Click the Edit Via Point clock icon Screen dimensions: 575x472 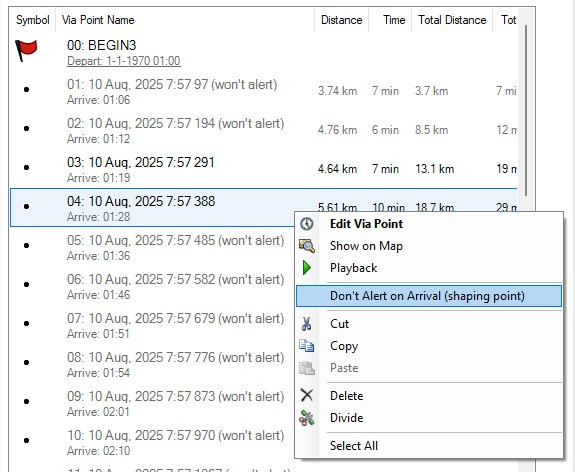tap(307, 224)
